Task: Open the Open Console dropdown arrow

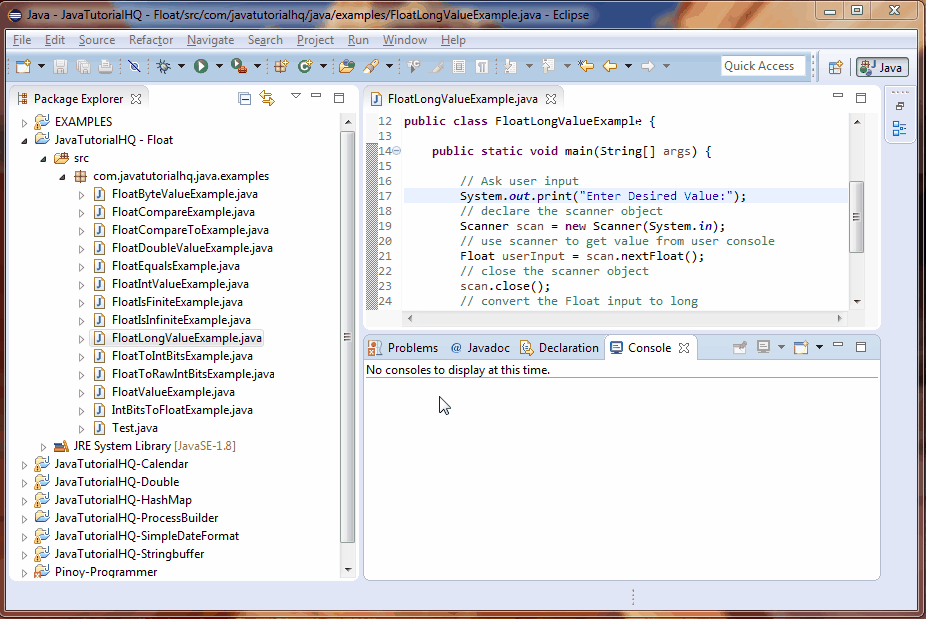Action: pos(819,347)
